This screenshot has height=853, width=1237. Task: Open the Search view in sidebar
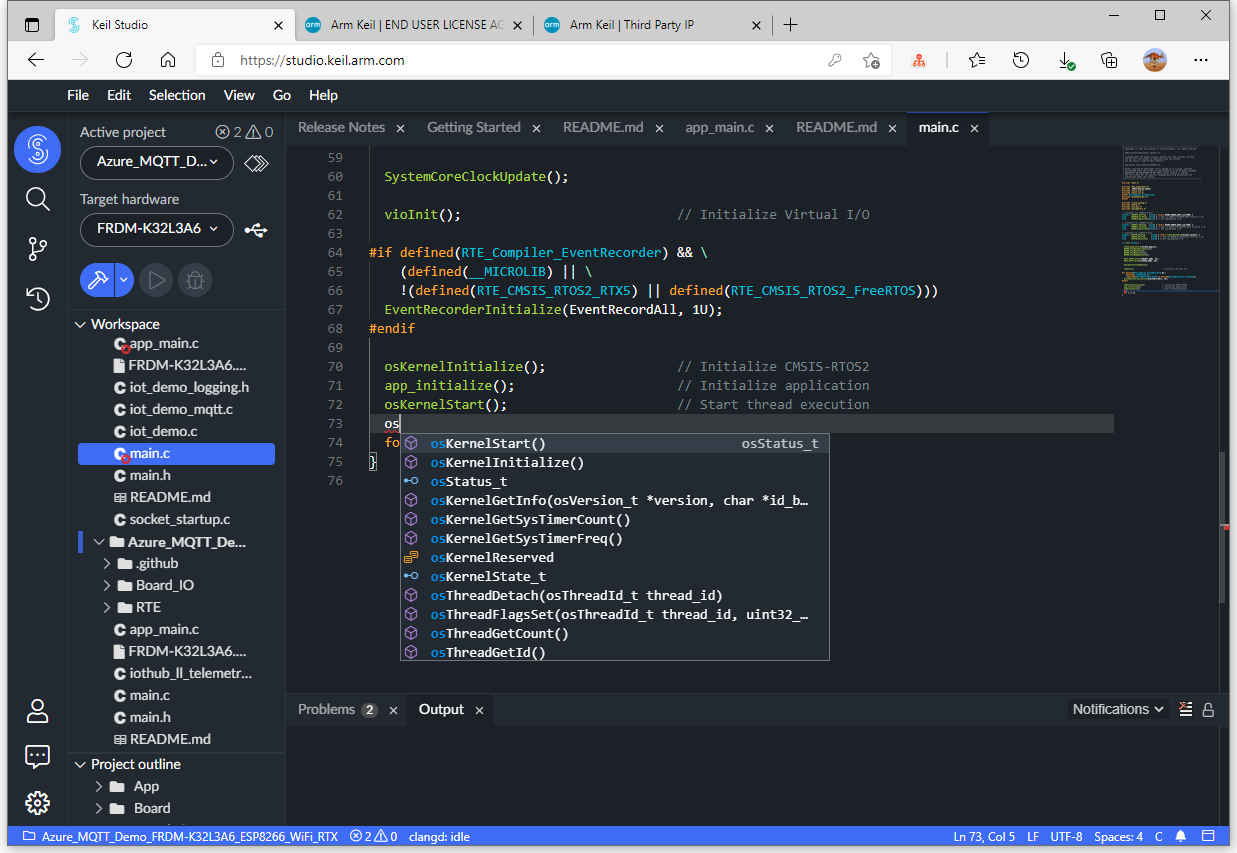(38, 199)
